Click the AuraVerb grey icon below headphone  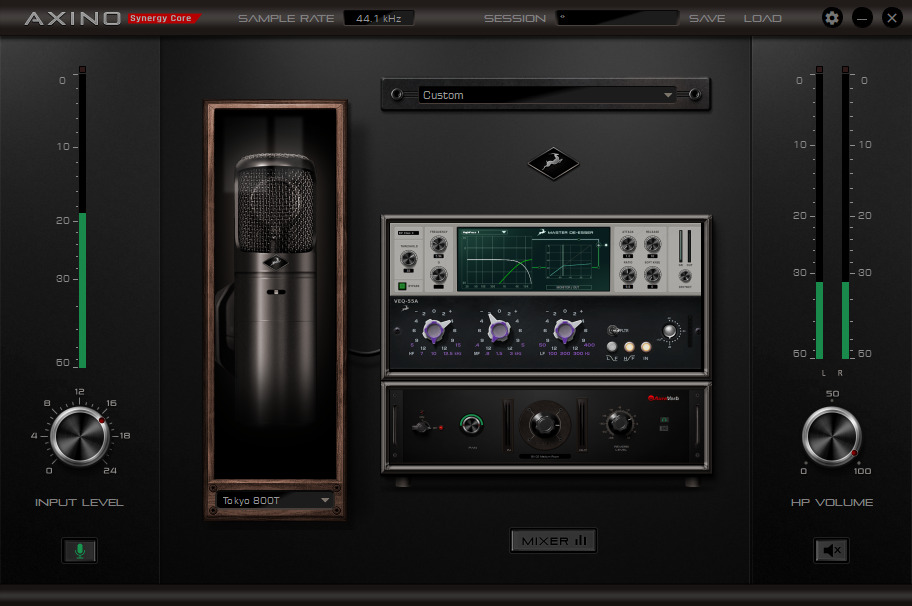coord(664,429)
